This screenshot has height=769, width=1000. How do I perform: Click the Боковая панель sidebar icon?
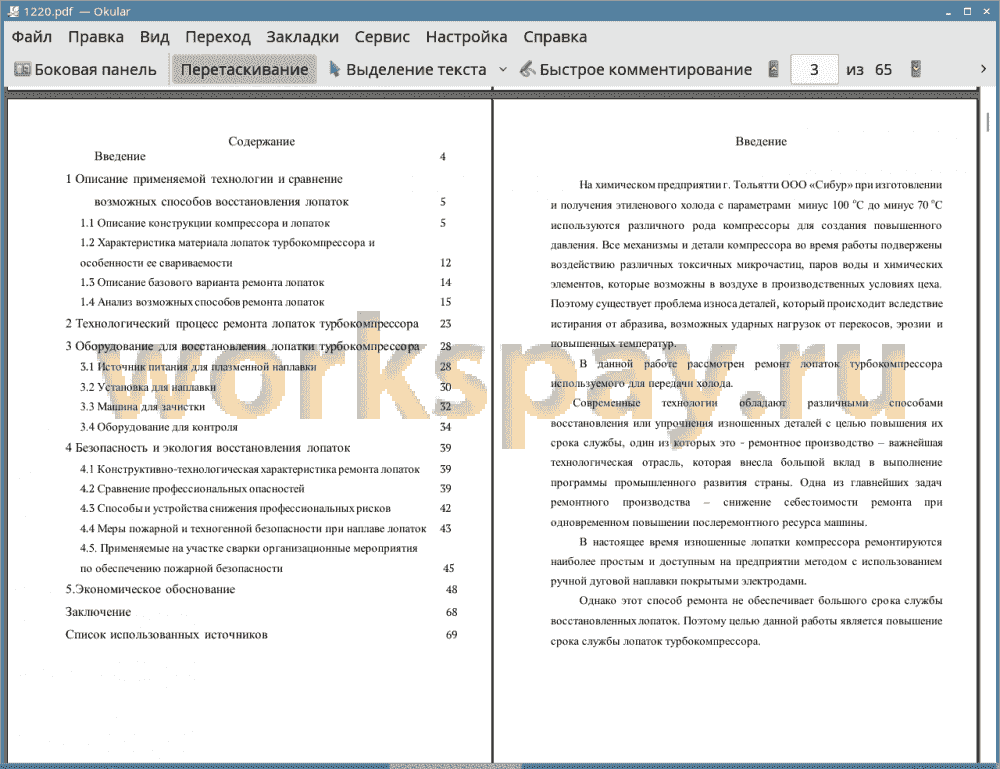point(22,69)
